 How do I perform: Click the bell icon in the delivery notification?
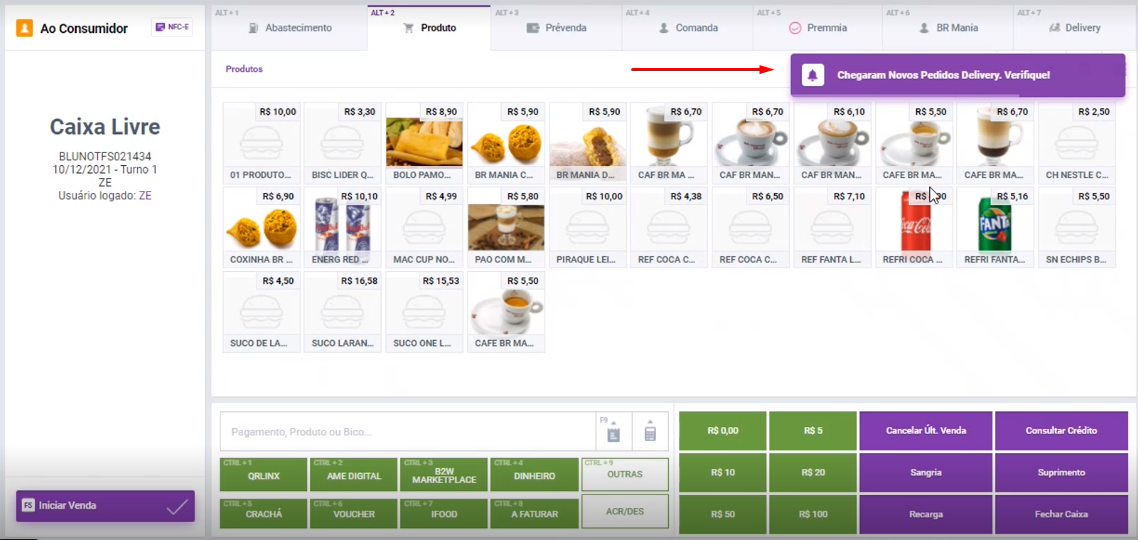[813, 75]
